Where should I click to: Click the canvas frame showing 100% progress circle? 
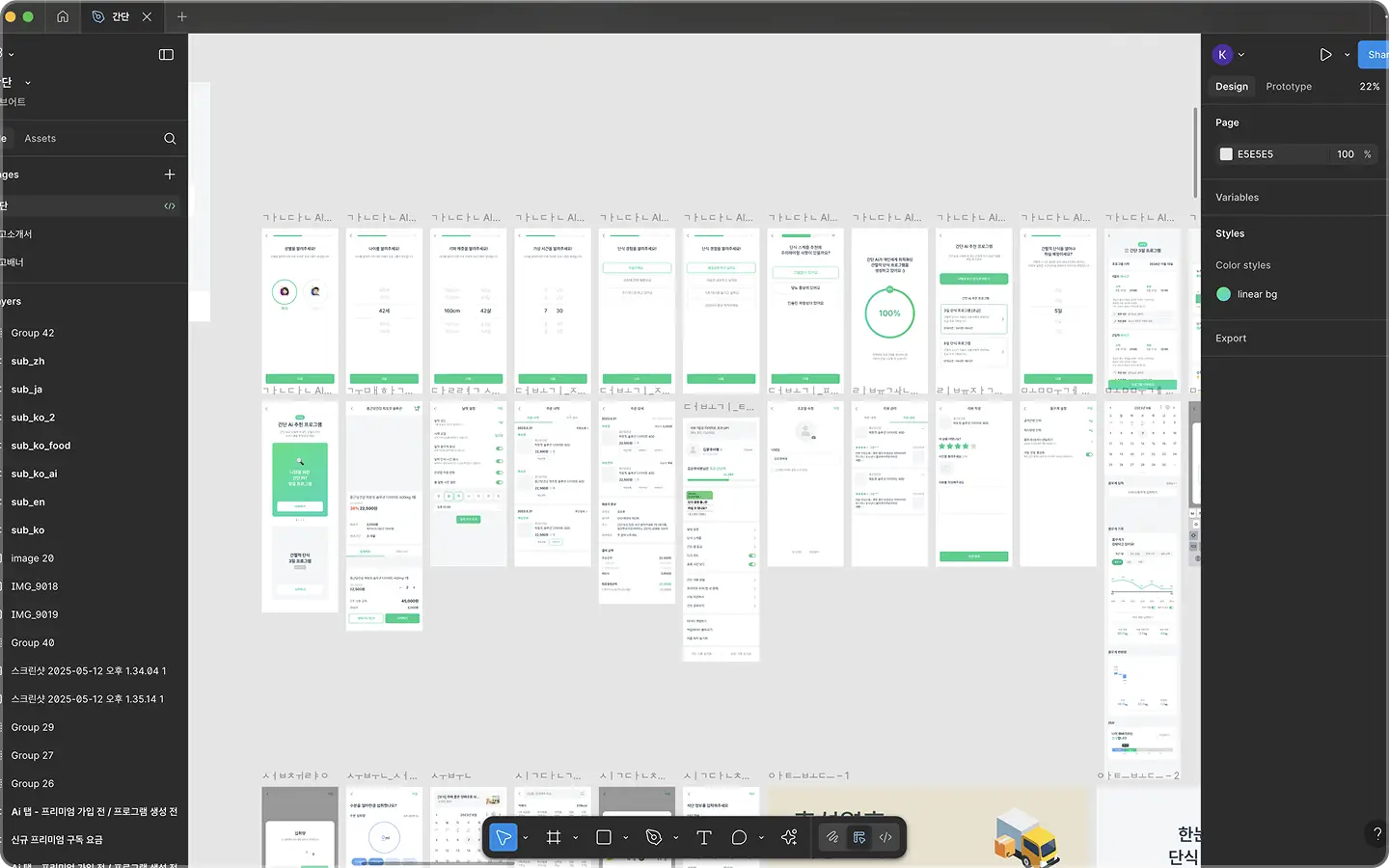click(x=889, y=311)
